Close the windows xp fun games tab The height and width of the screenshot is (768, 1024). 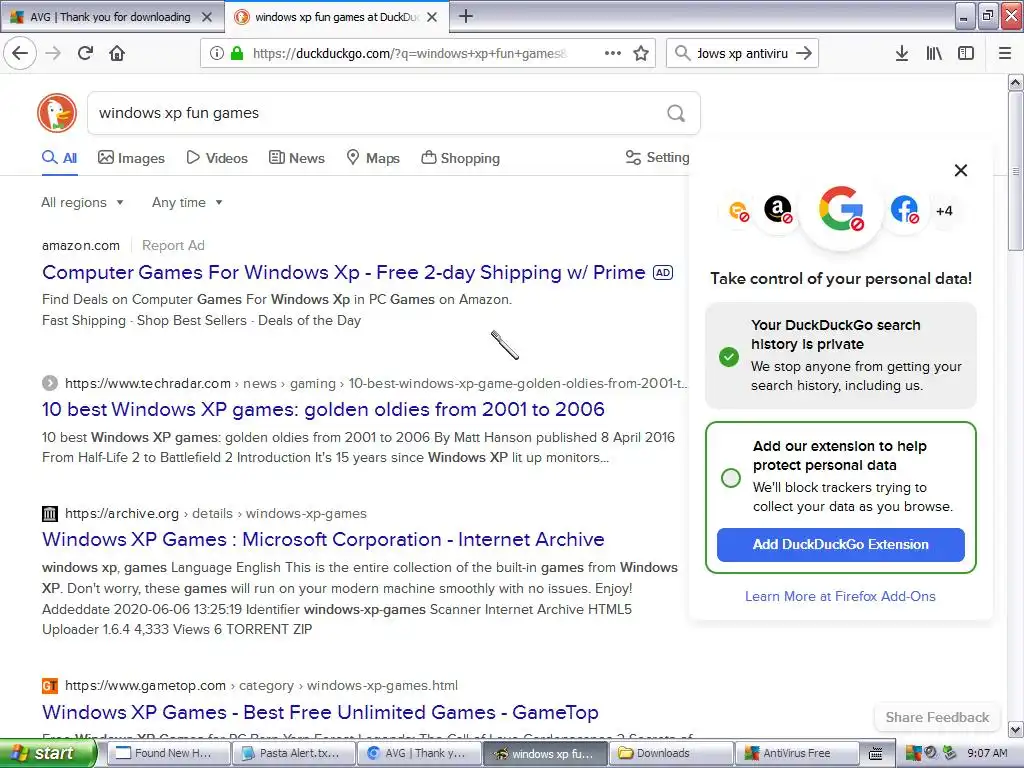click(432, 17)
